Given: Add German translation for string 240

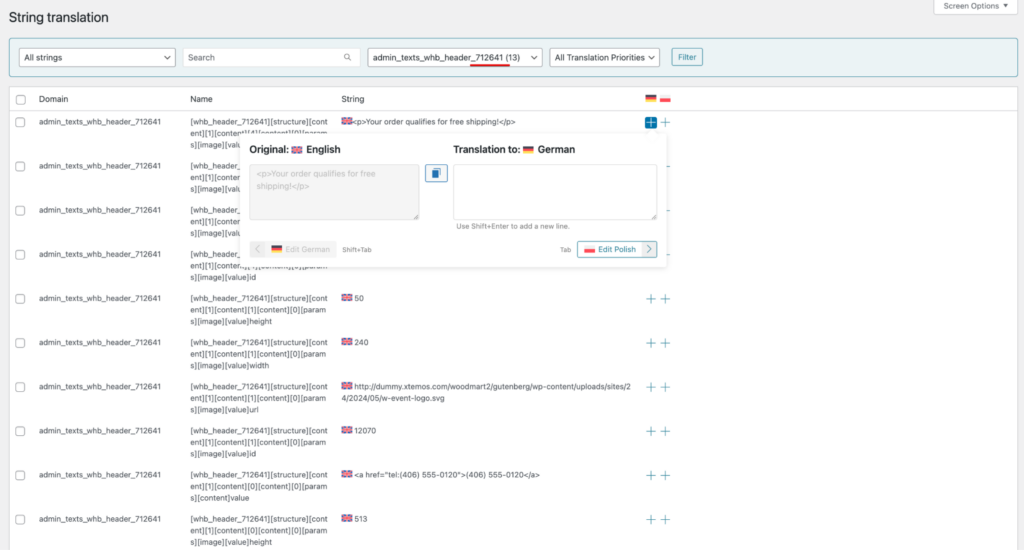Looking at the screenshot, I should click(x=650, y=343).
